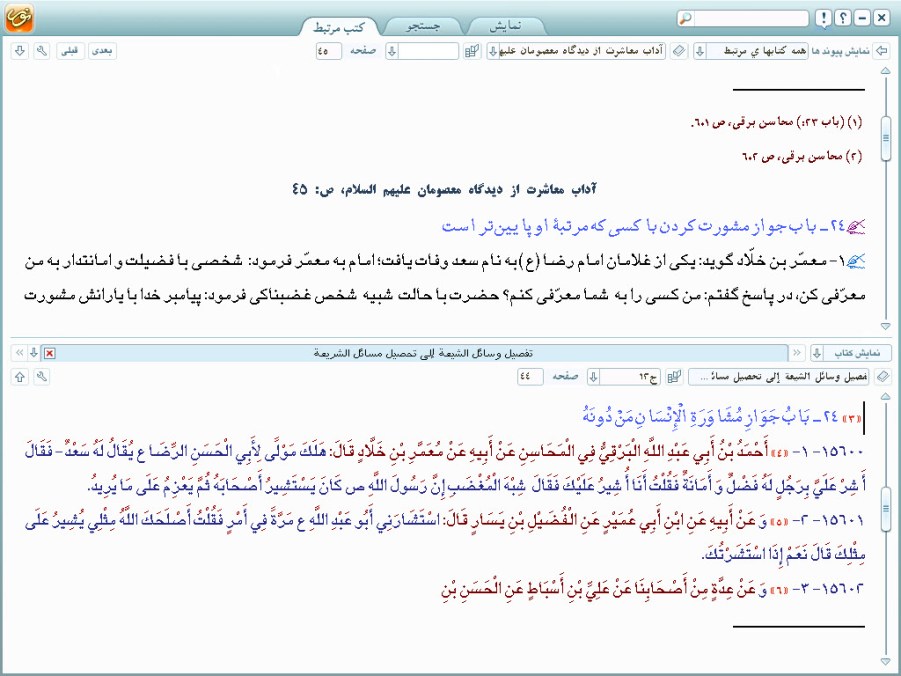Viewport: 901px width, 676px height.
Task: Click the wrench settings icon in the upper pane toolbar
Action: (x=41, y=51)
